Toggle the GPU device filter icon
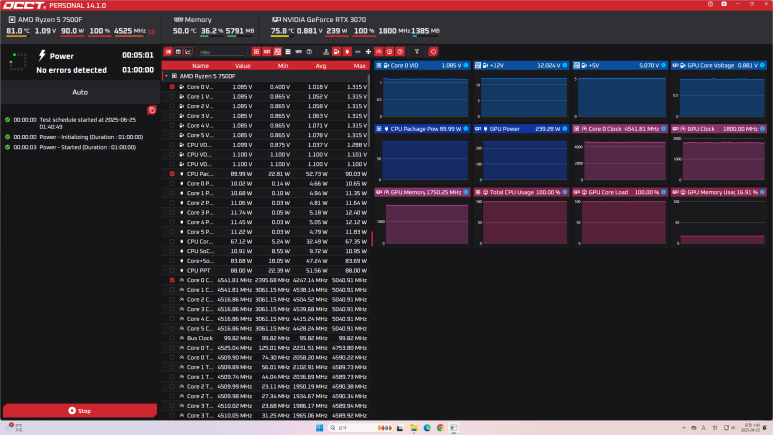This screenshot has width=773, height=435. tap(267, 52)
